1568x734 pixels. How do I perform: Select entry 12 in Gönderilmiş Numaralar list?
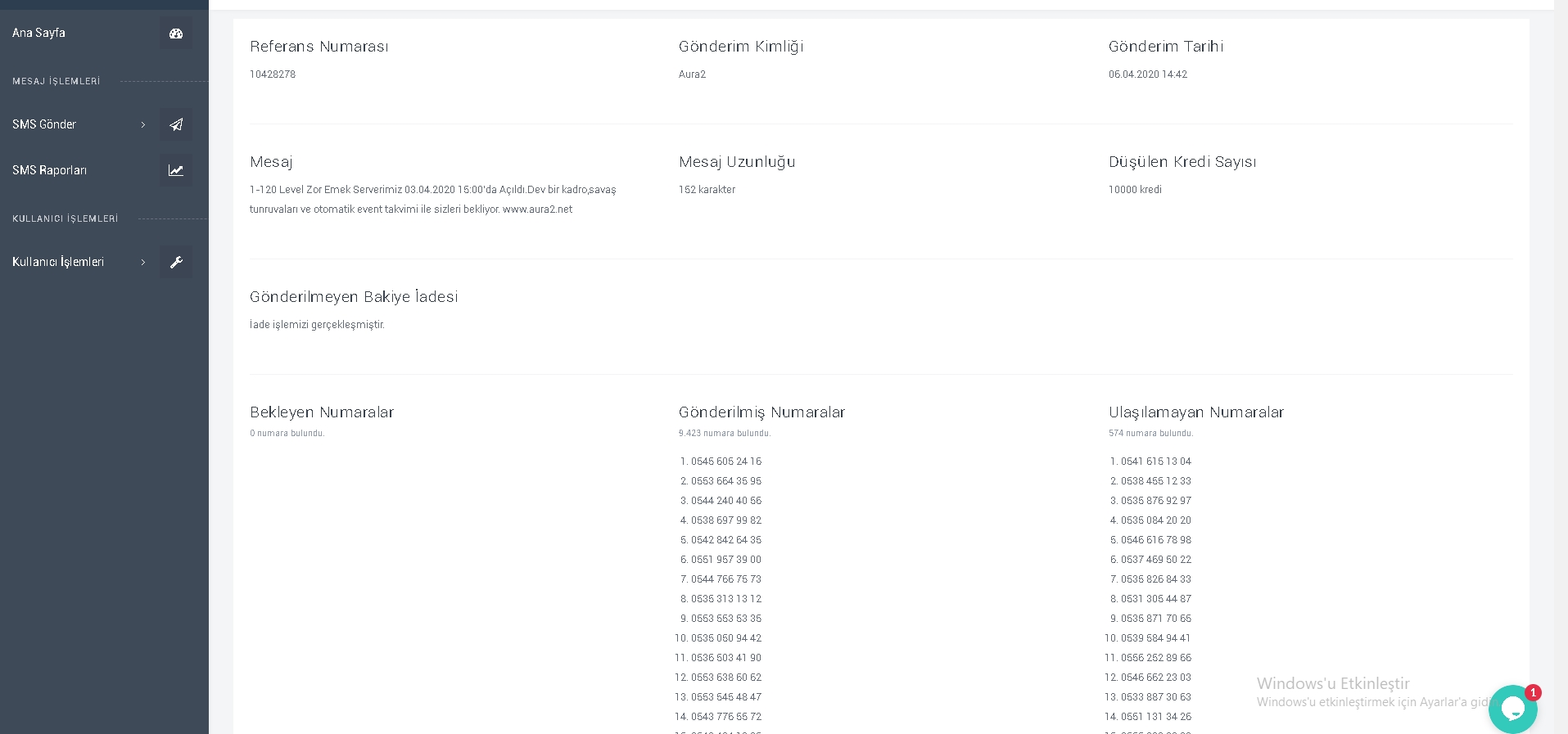pyautogui.click(x=726, y=678)
